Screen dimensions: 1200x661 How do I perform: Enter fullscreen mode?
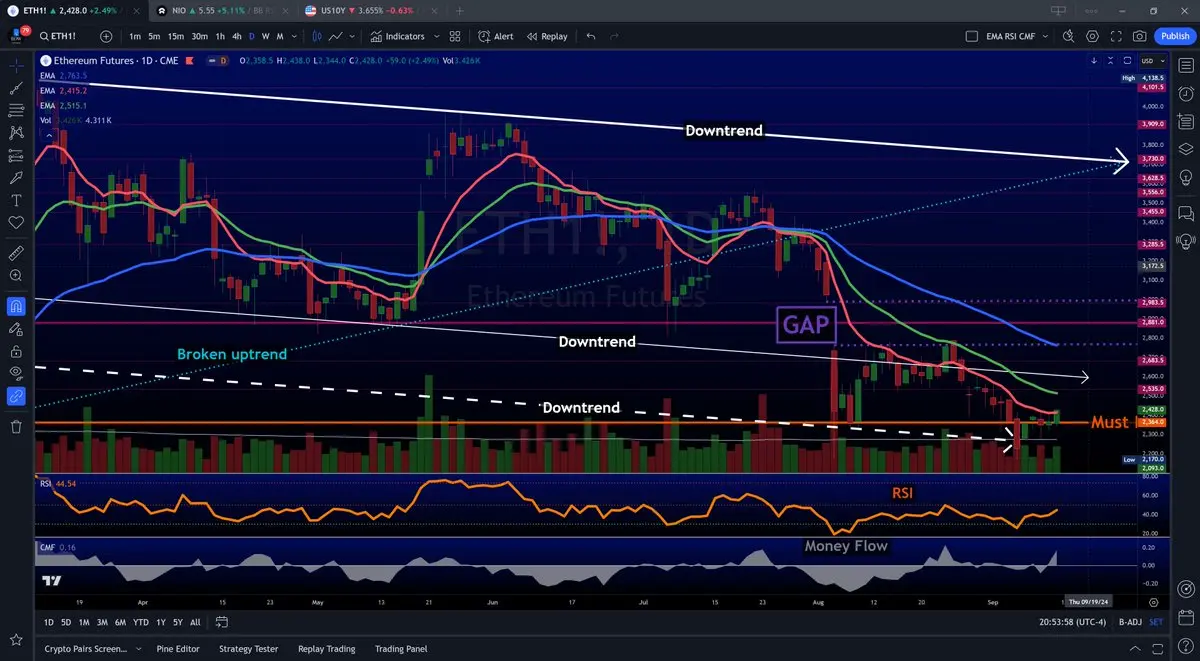click(1116, 36)
